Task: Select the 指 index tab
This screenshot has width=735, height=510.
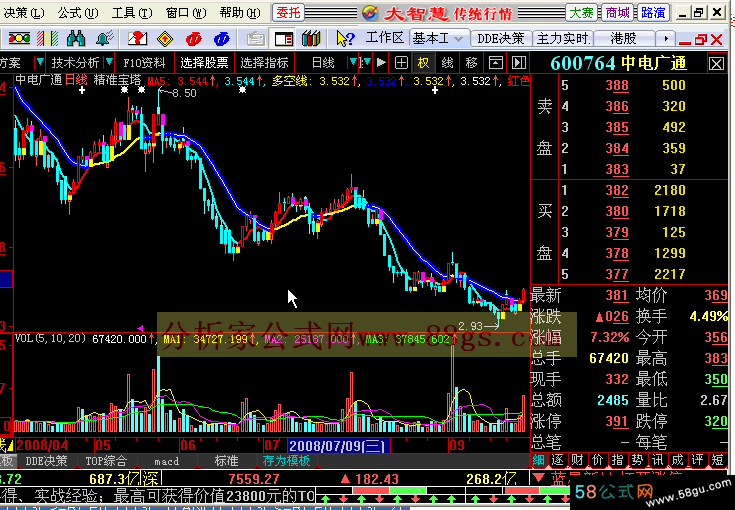Action: pos(618,460)
